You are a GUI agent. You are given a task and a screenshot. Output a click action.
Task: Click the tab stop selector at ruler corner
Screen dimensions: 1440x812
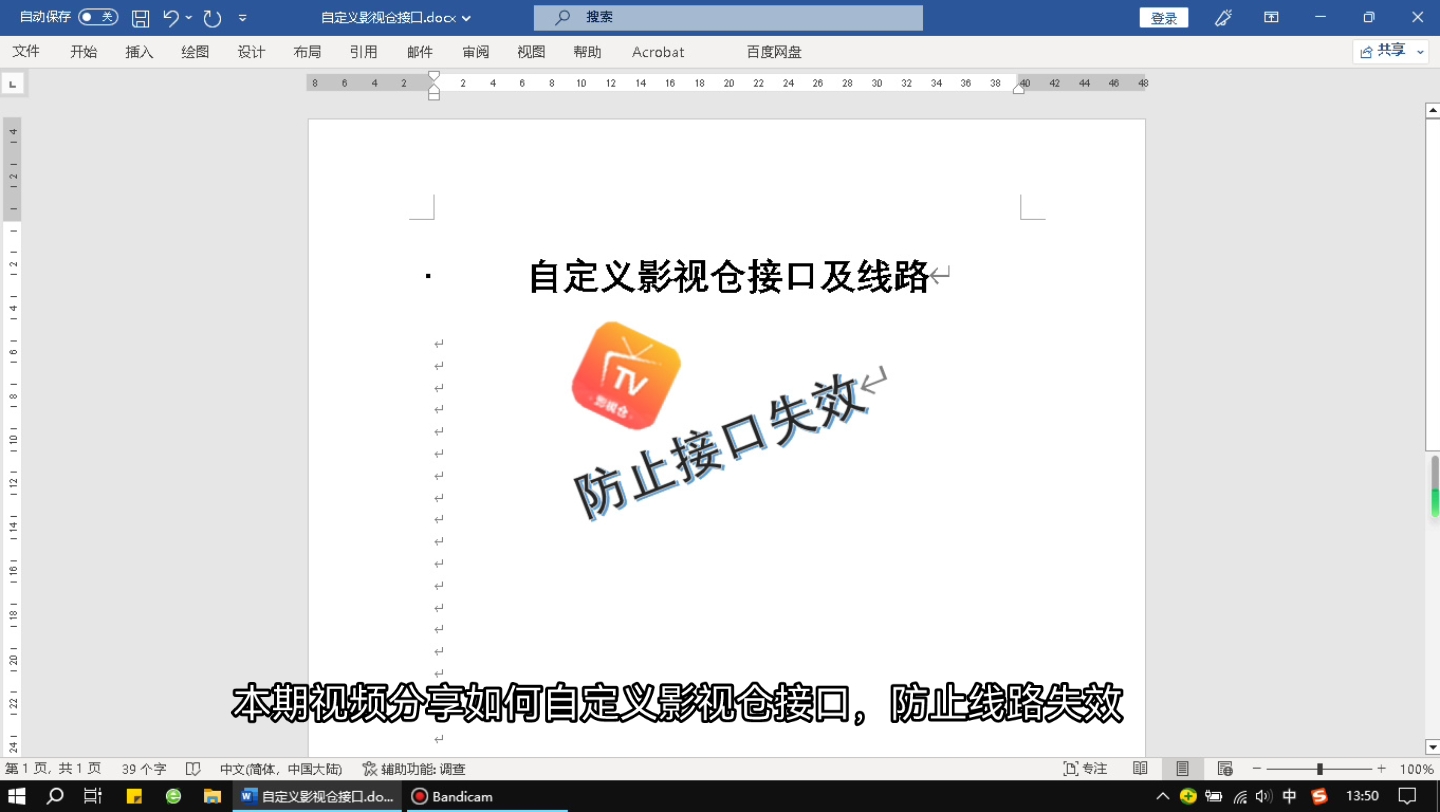pos(12,84)
